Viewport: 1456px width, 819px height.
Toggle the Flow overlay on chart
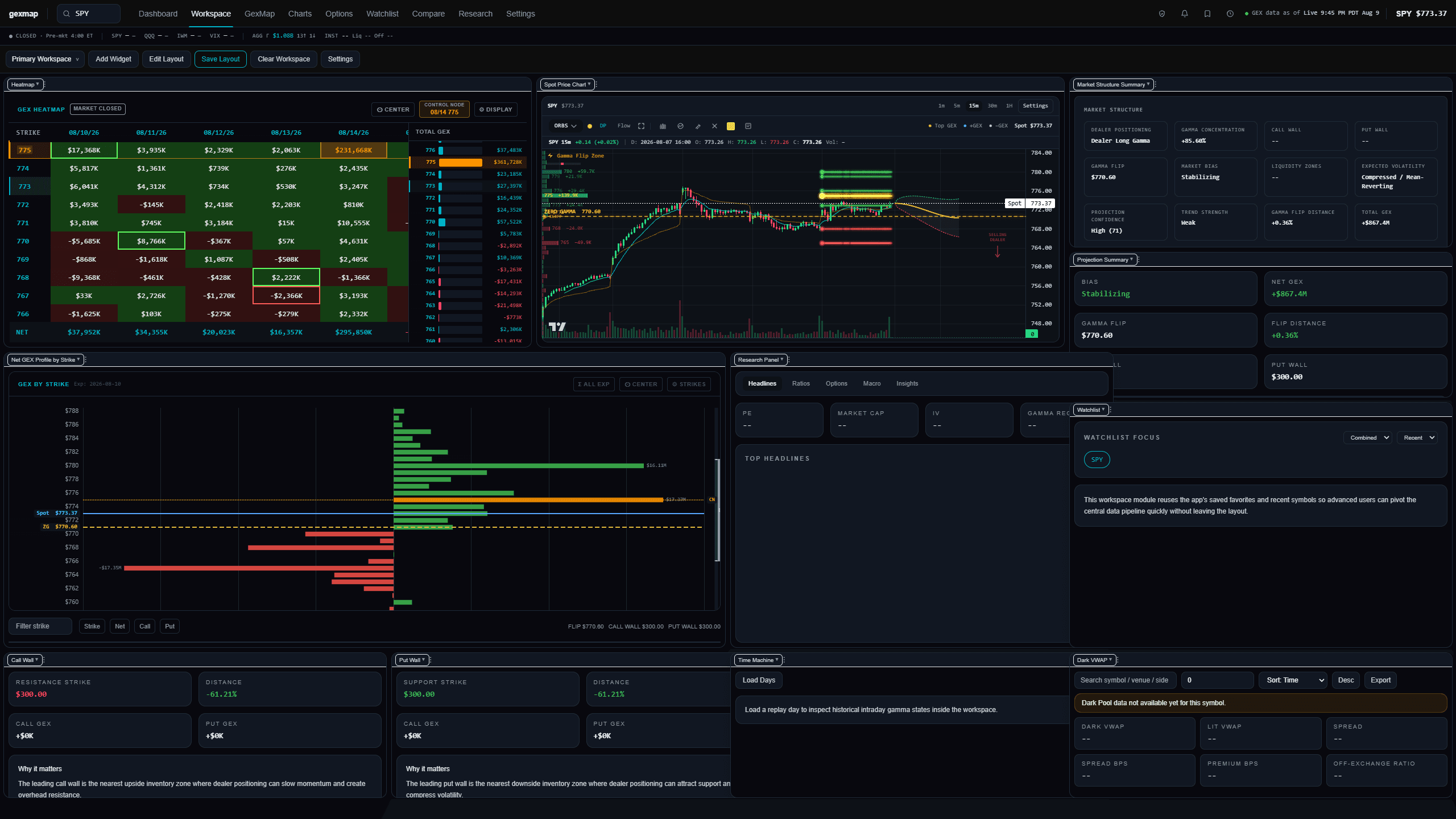pos(624,126)
